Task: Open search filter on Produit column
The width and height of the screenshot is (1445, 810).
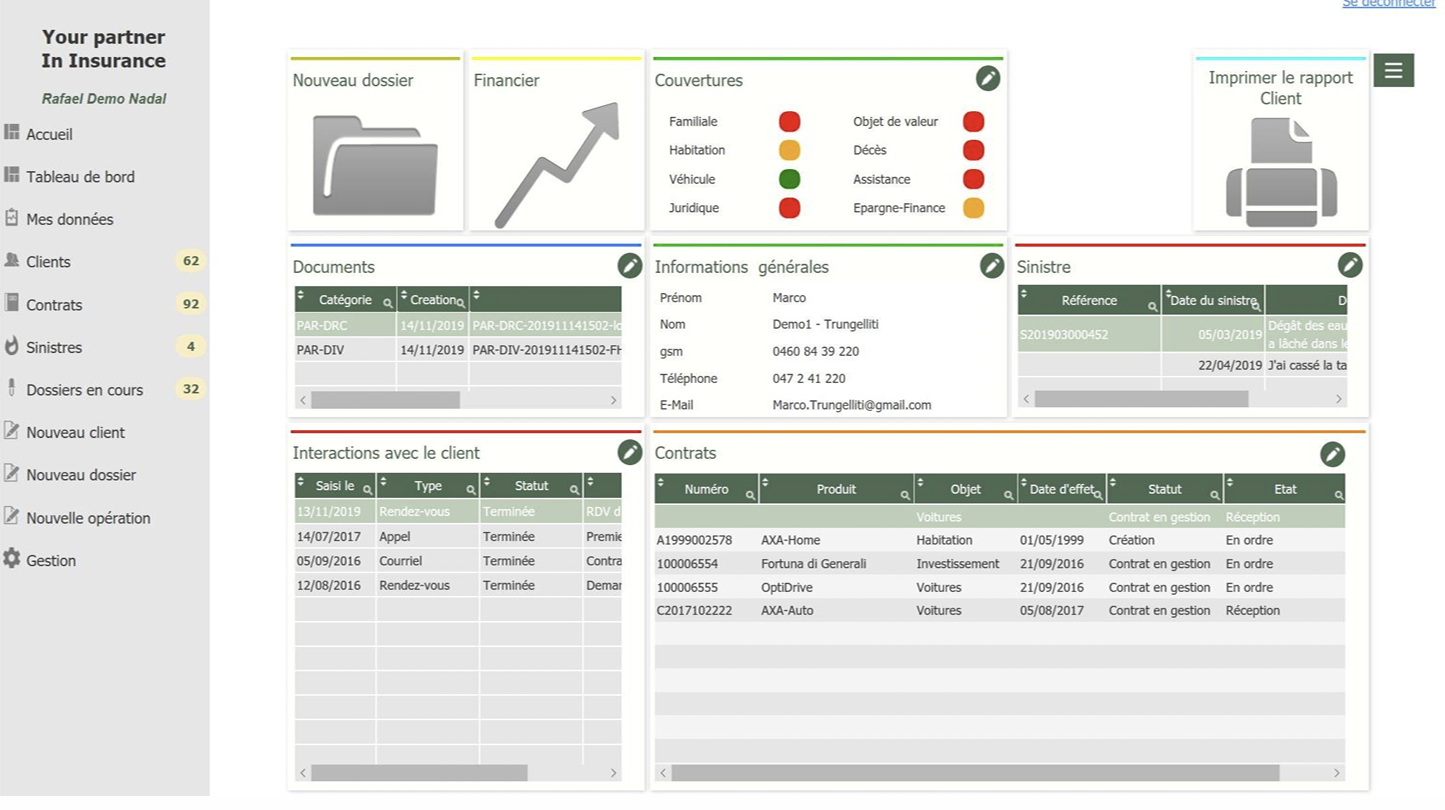Action: pos(904,495)
